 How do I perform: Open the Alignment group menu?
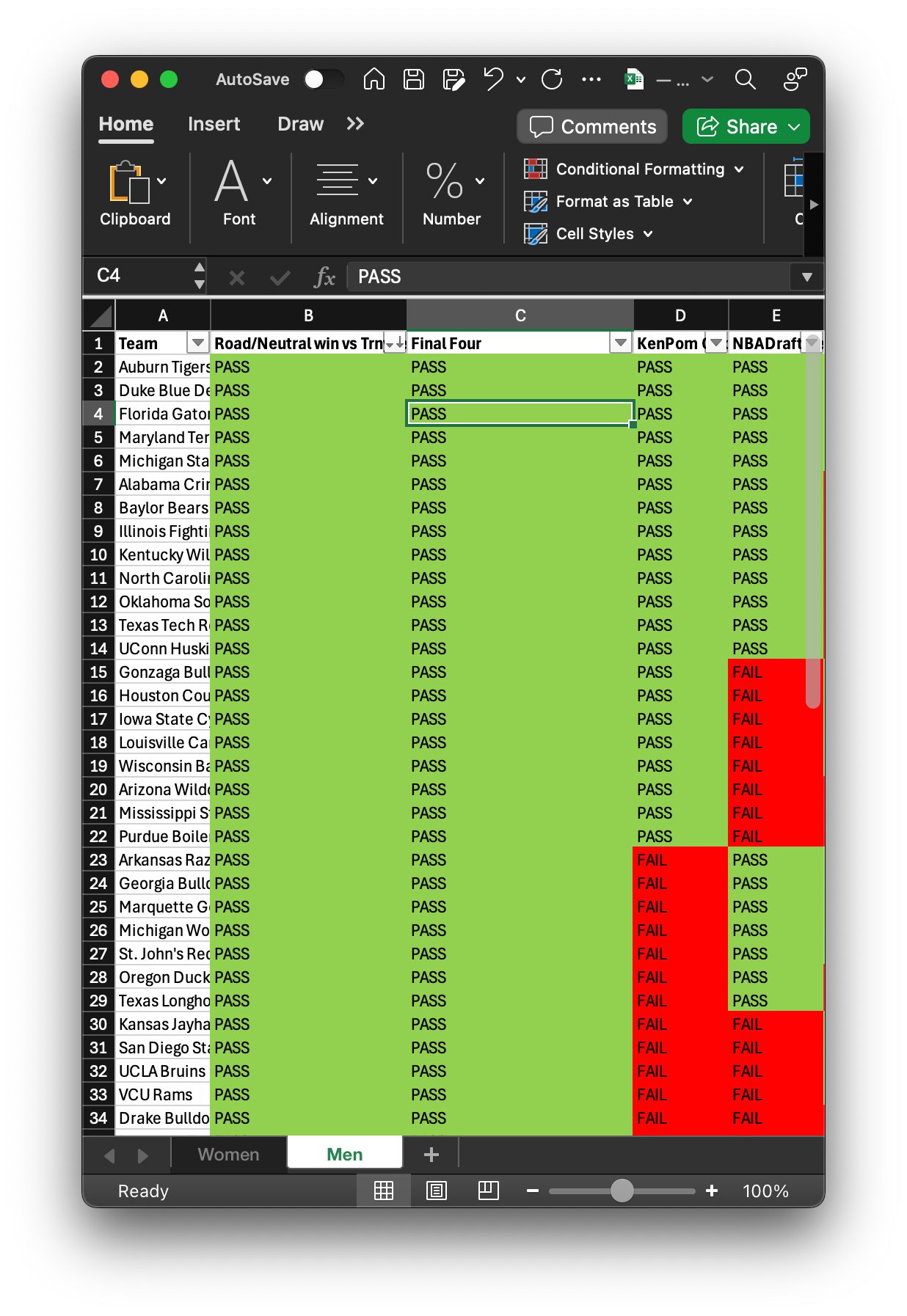pyautogui.click(x=346, y=194)
